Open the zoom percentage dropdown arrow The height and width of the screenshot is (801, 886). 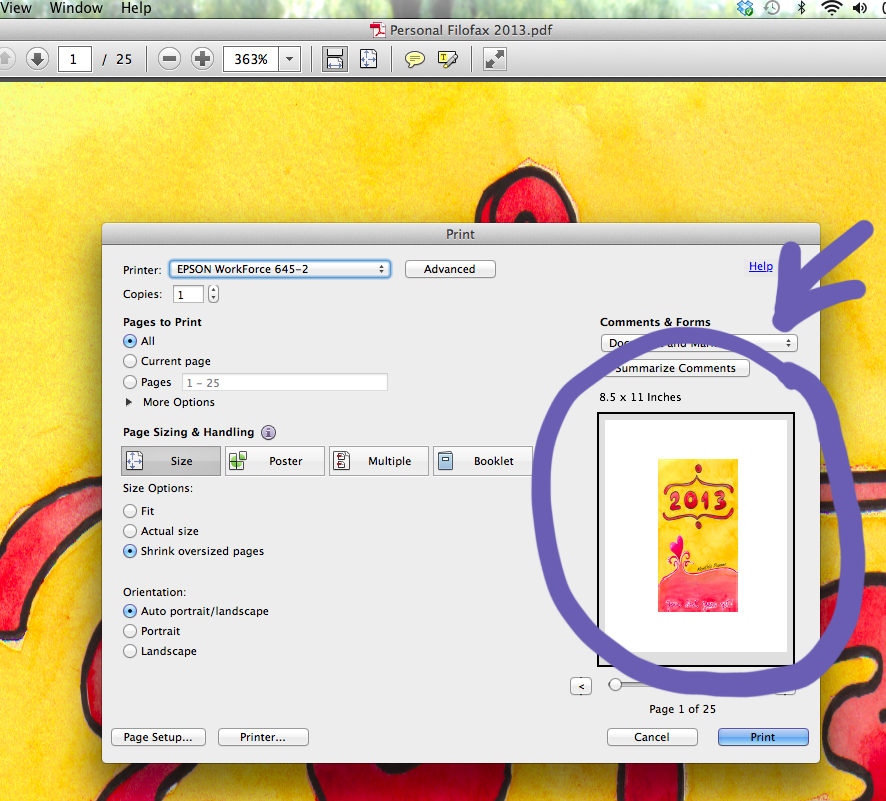tap(290, 59)
